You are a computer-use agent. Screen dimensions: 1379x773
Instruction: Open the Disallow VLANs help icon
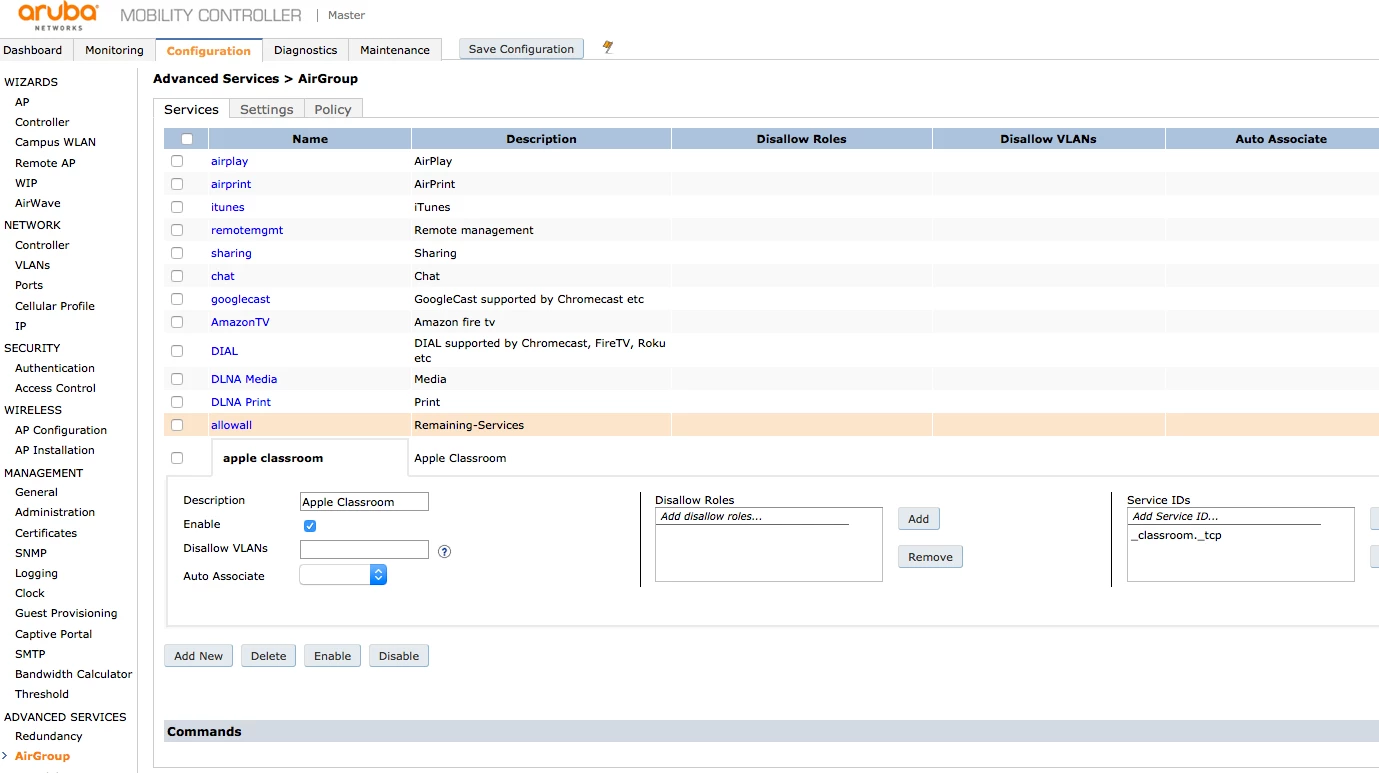444,551
